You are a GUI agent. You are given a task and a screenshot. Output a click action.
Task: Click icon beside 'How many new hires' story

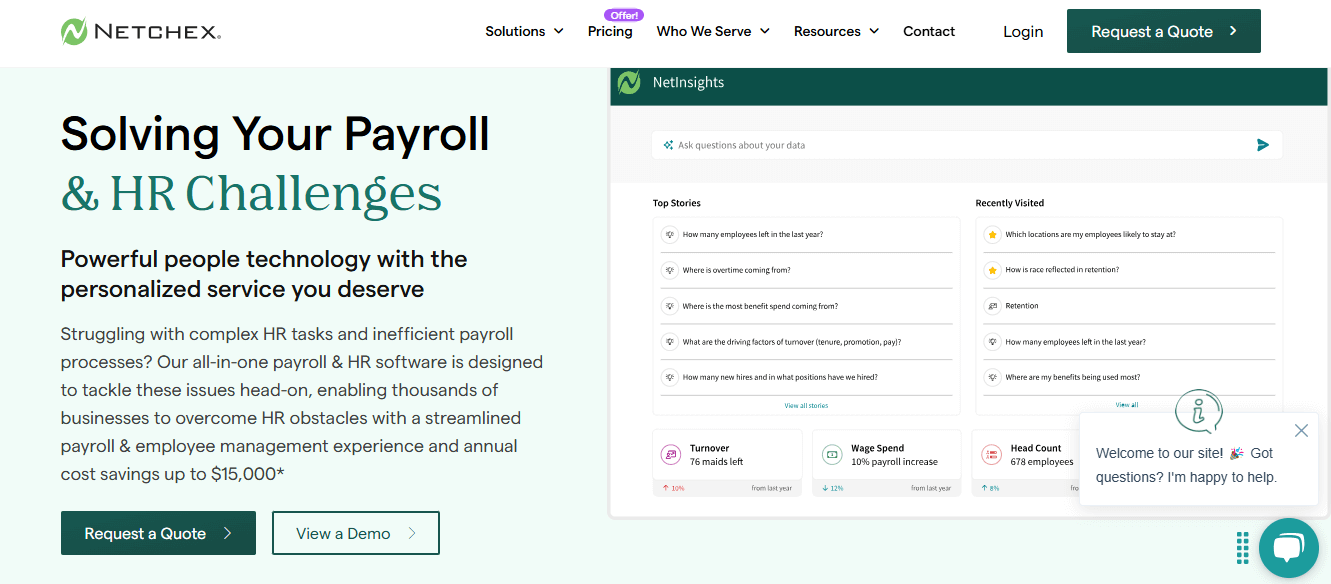[x=670, y=378]
